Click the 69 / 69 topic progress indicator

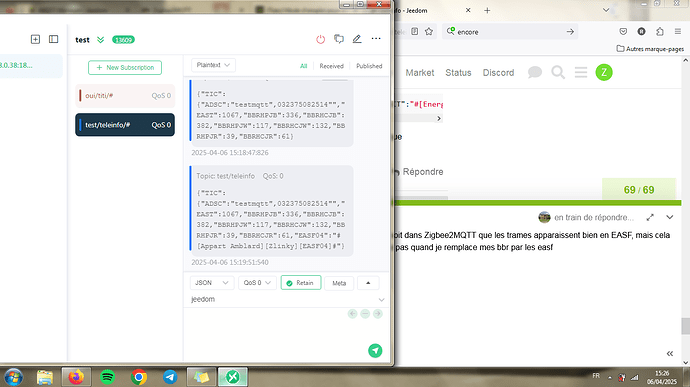tap(639, 190)
